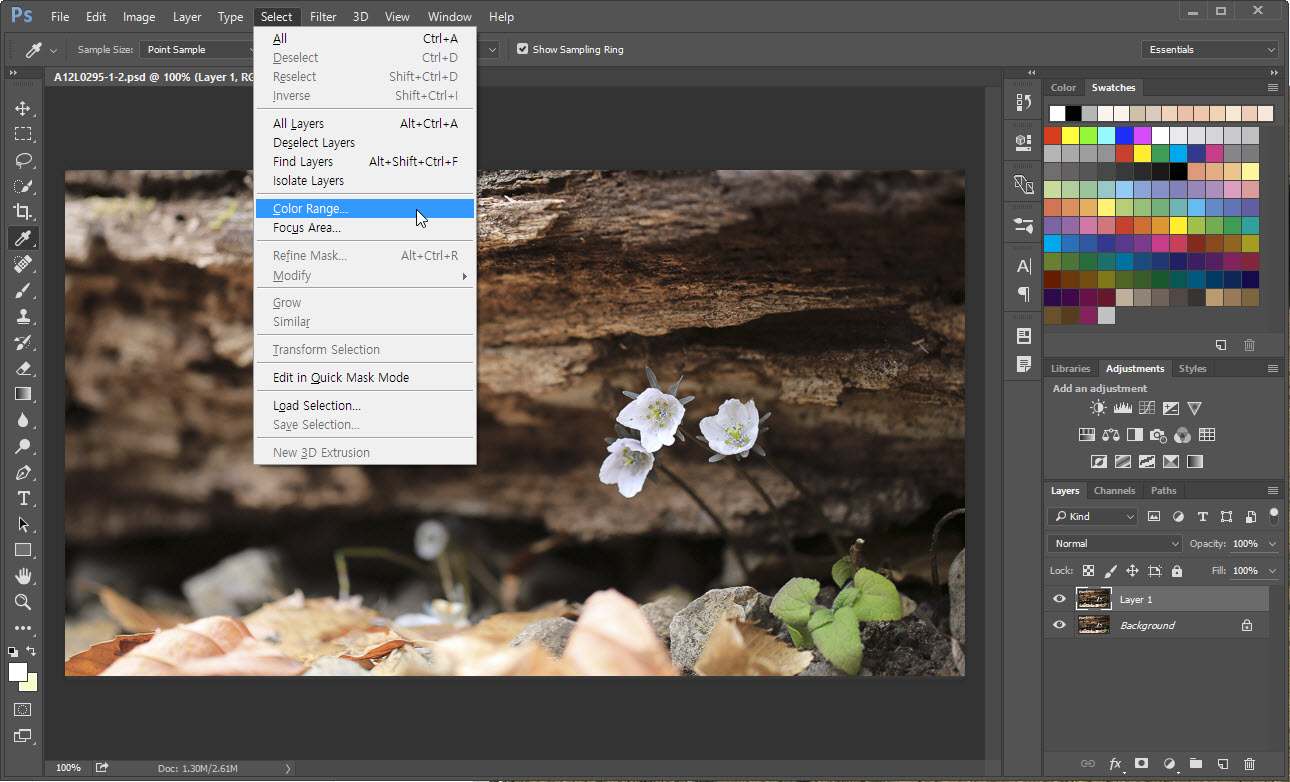Hide Layer 1 visibility eye

1059,599
